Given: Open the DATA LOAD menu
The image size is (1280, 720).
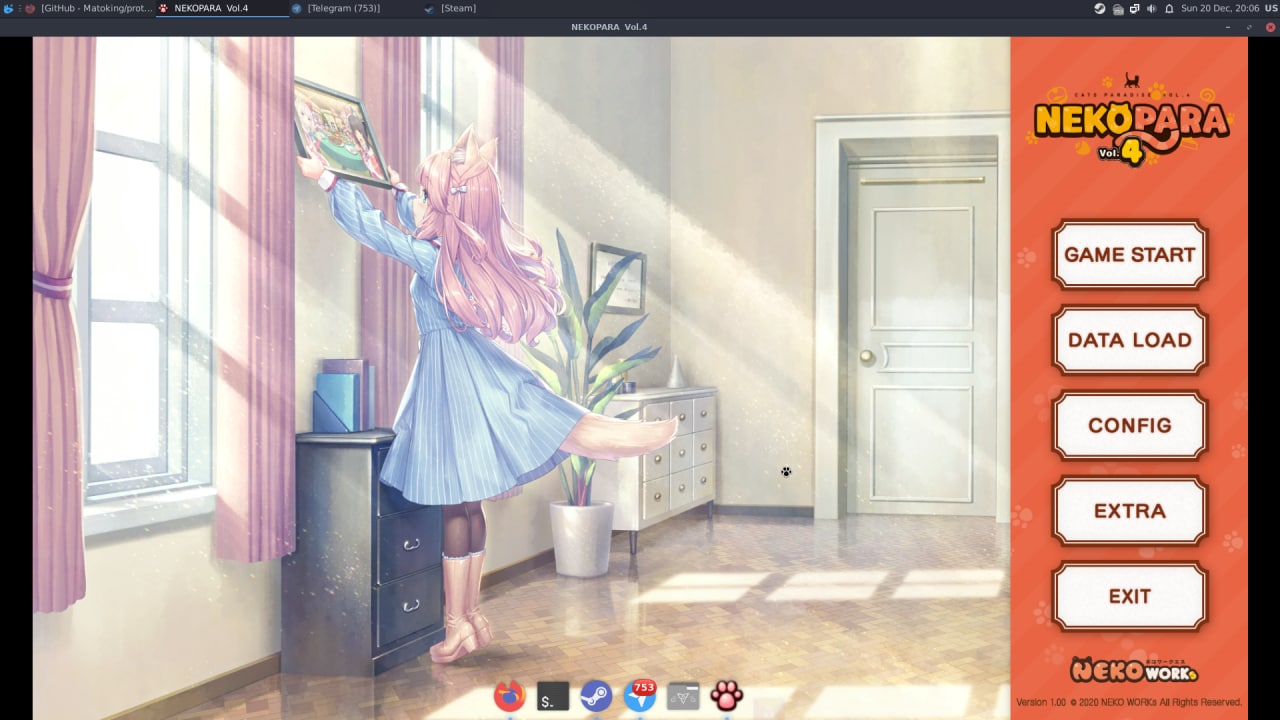Looking at the screenshot, I should (x=1129, y=340).
